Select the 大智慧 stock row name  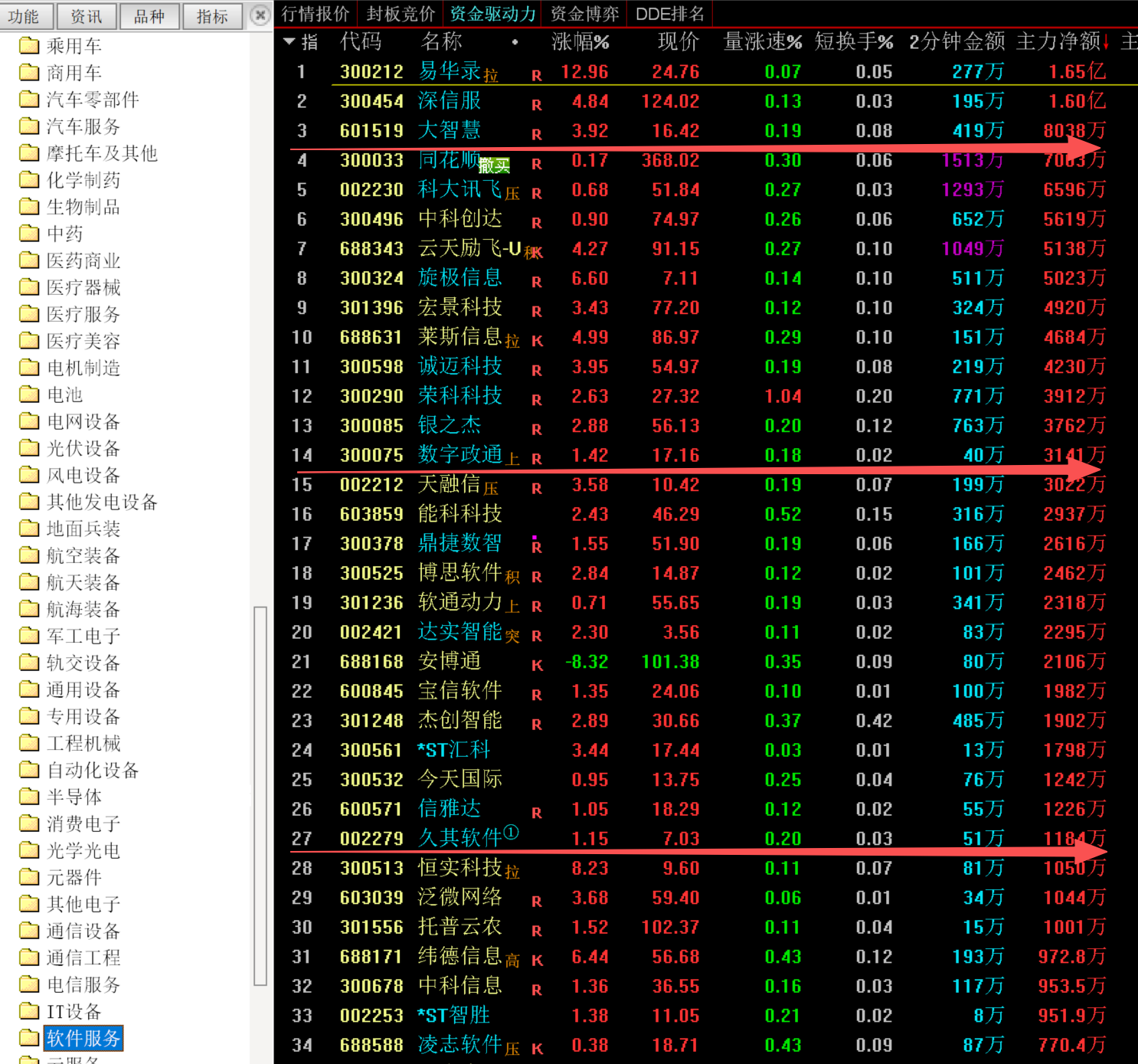pos(450,130)
